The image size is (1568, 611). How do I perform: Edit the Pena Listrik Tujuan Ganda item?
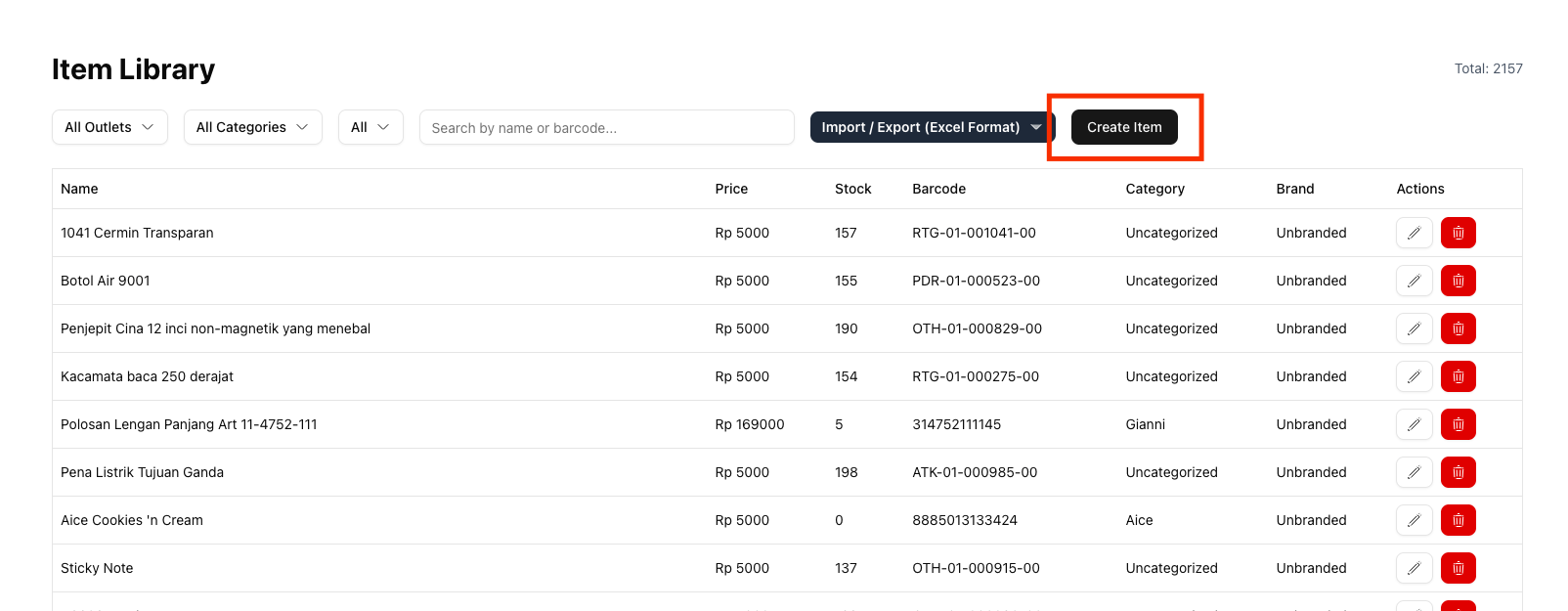point(1414,472)
